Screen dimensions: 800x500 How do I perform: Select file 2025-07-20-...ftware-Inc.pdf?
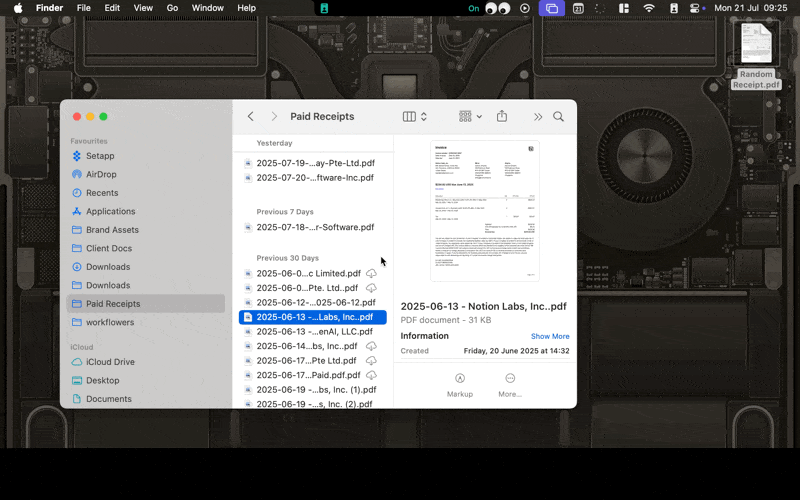click(313, 178)
